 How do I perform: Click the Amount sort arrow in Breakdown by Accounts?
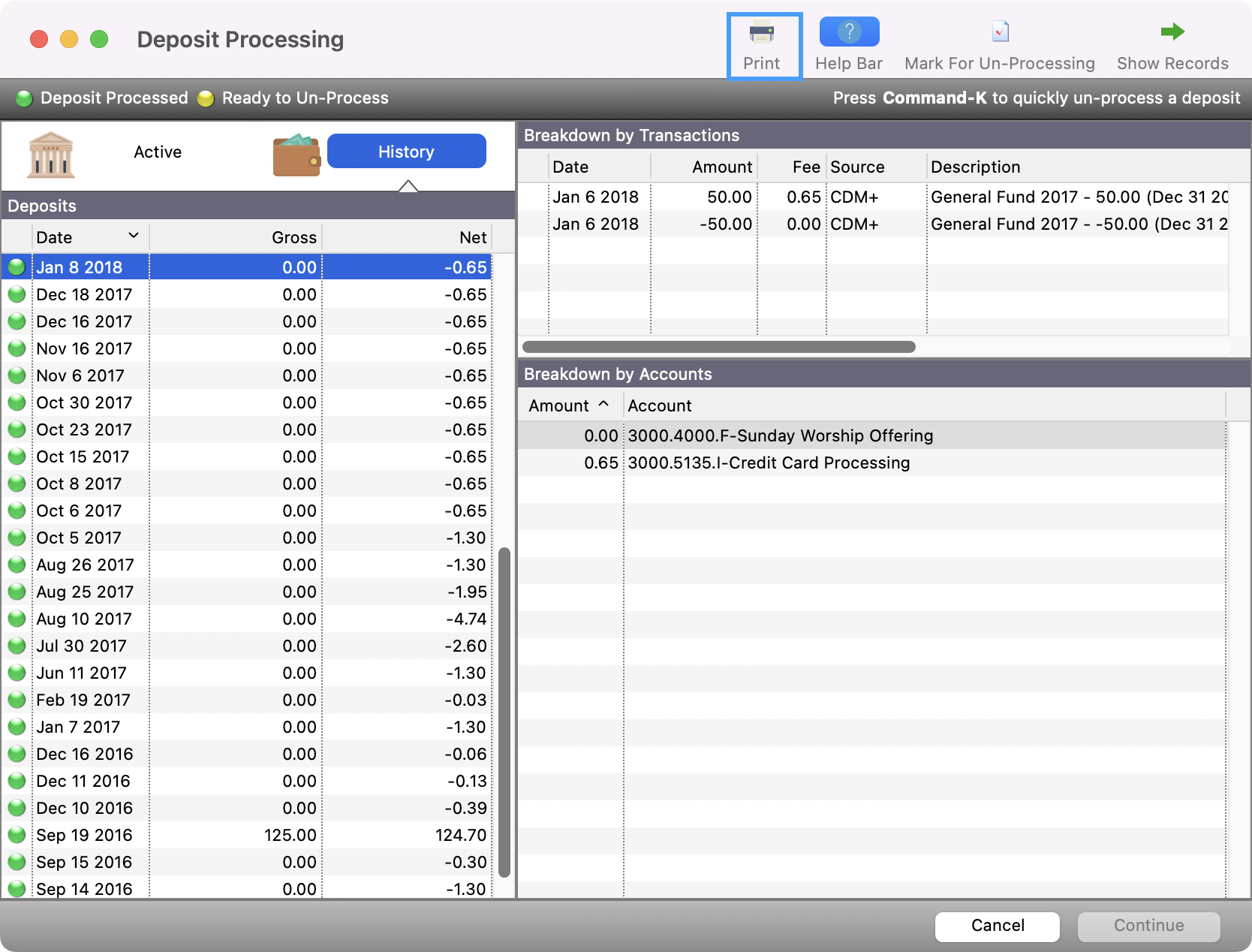(603, 405)
